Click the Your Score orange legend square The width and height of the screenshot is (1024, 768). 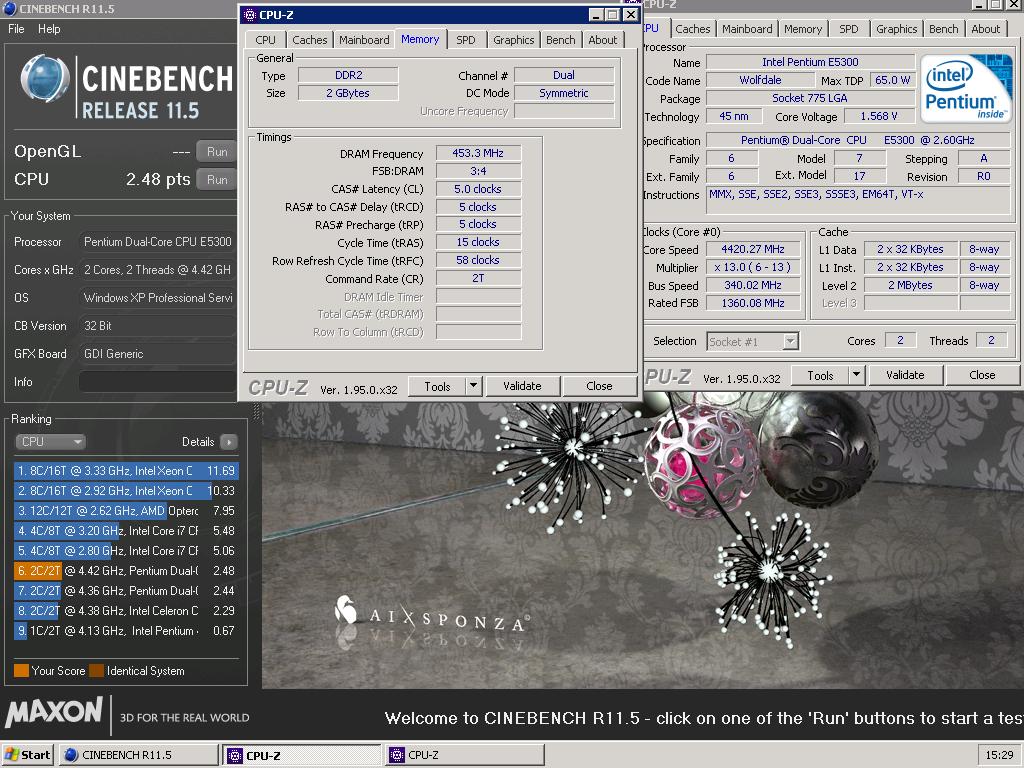(21, 671)
